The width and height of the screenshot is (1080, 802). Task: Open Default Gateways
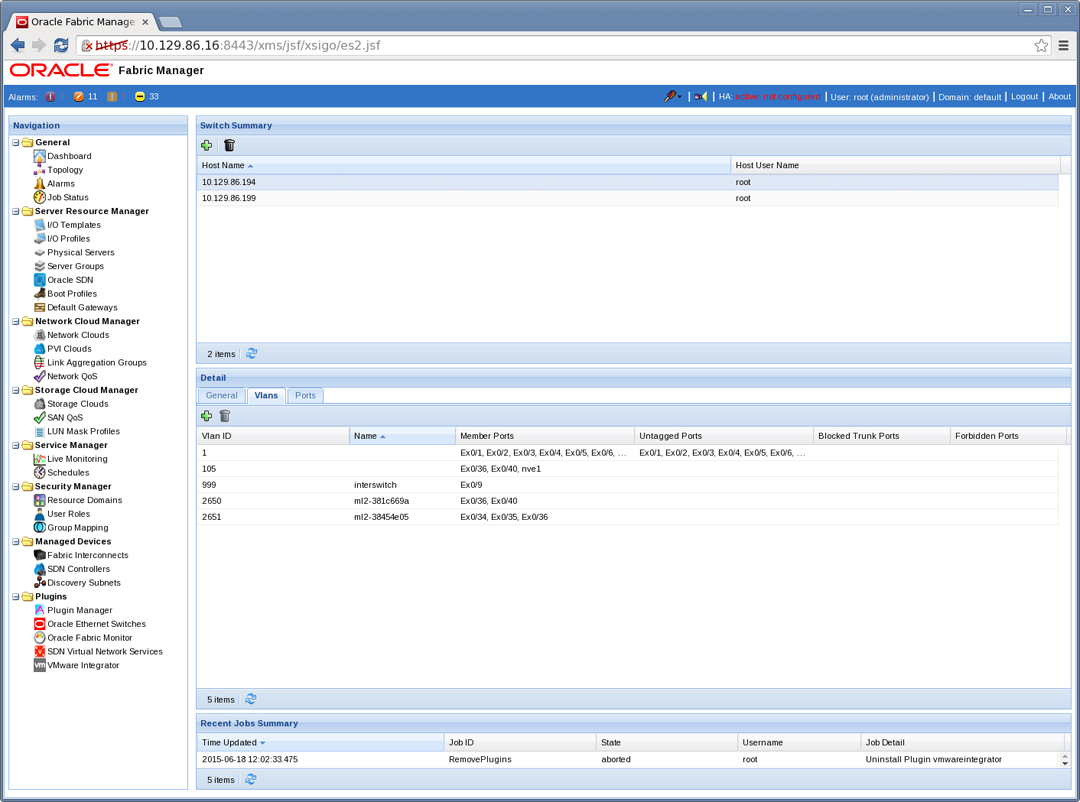[x=82, y=307]
